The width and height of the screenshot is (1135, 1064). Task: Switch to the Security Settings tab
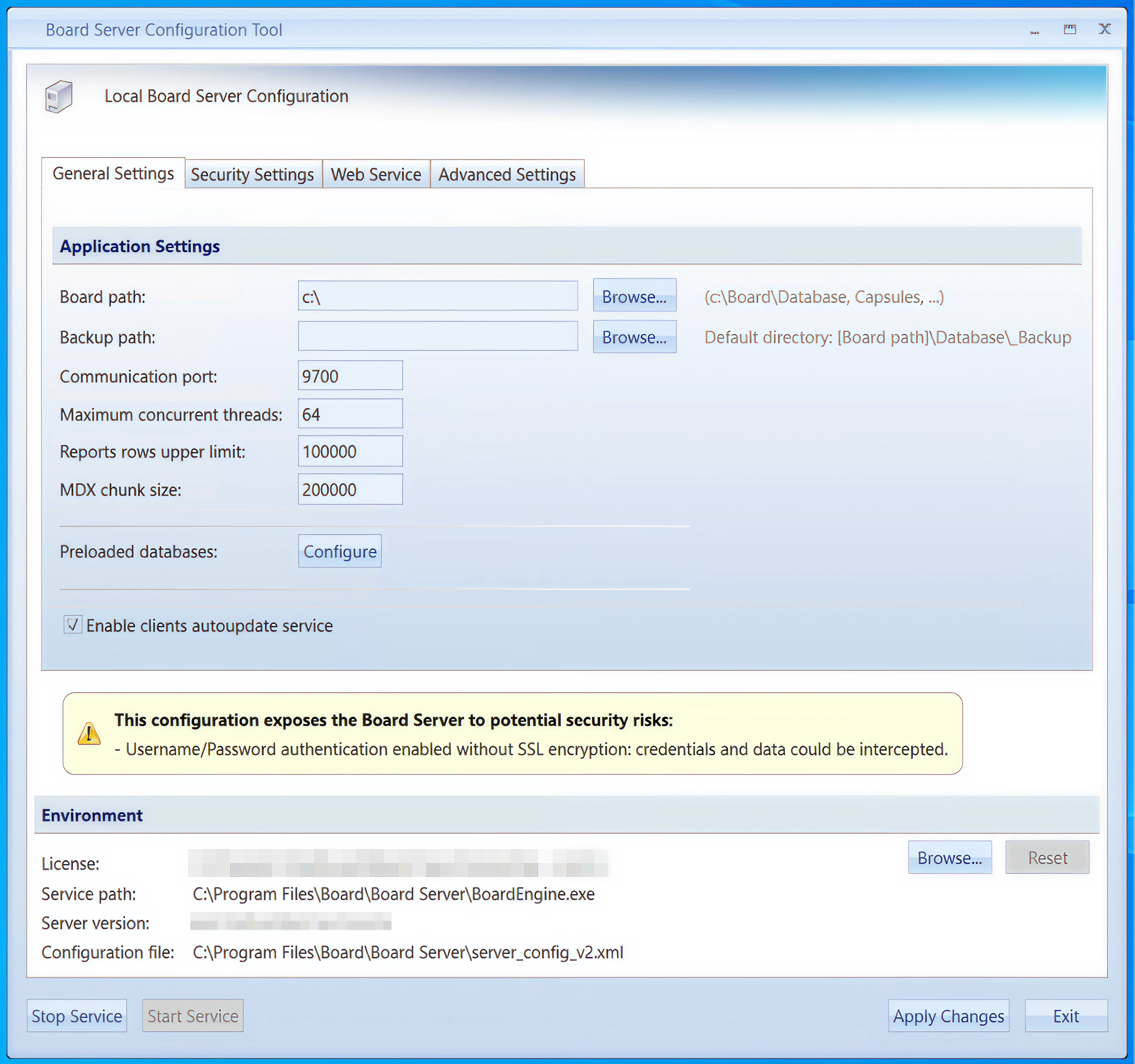click(x=253, y=174)
